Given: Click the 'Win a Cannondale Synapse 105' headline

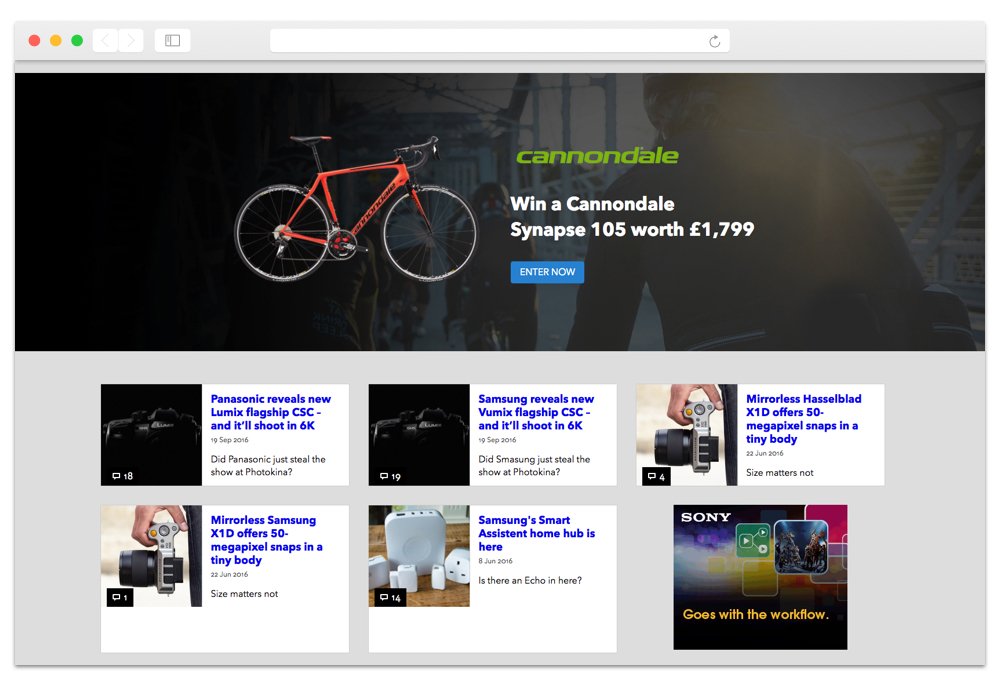Looking at the screenshot, I should tap(631, 217).
